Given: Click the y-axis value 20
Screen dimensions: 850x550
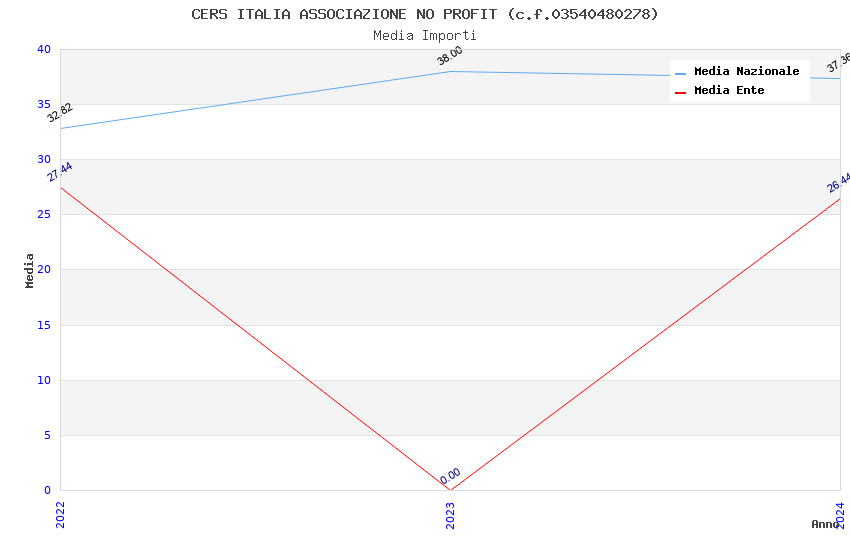Looking at the screenshot, I should click(x=44, y=269).
